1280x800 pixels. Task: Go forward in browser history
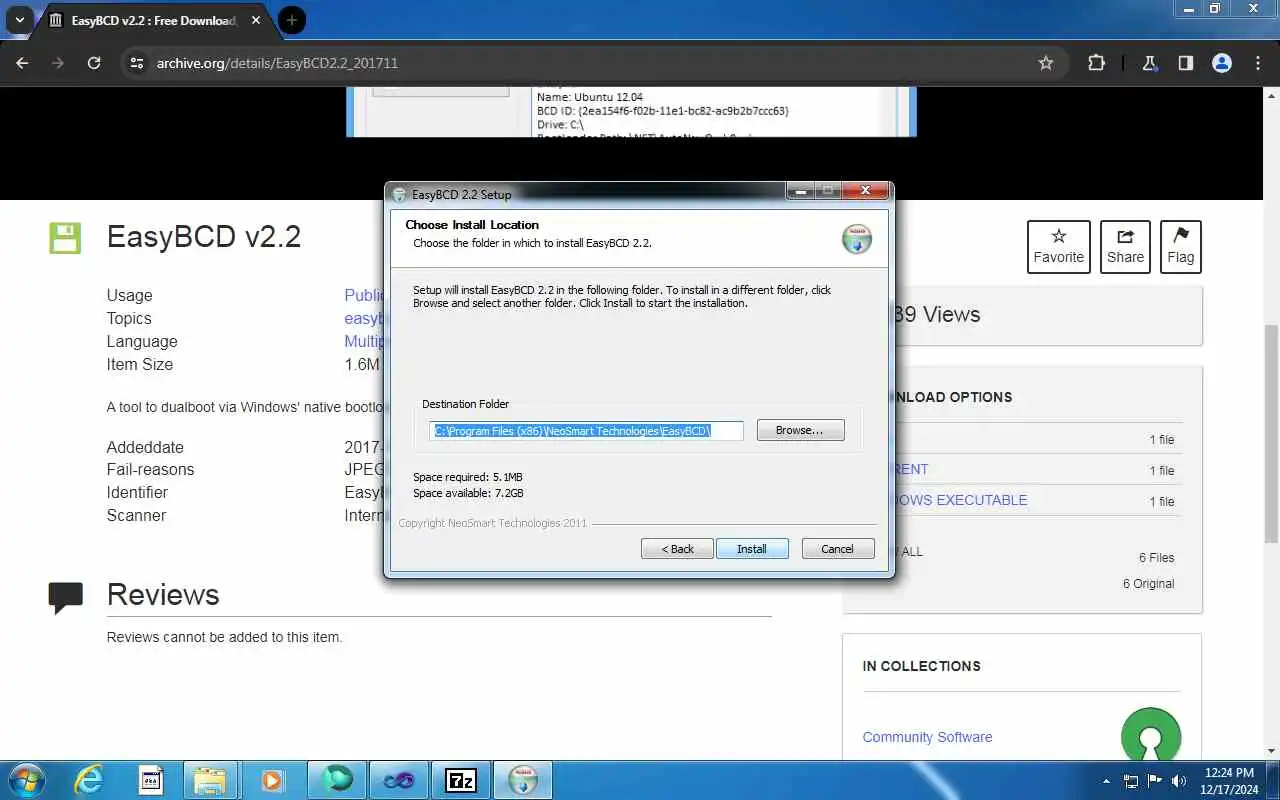[58, 63]
